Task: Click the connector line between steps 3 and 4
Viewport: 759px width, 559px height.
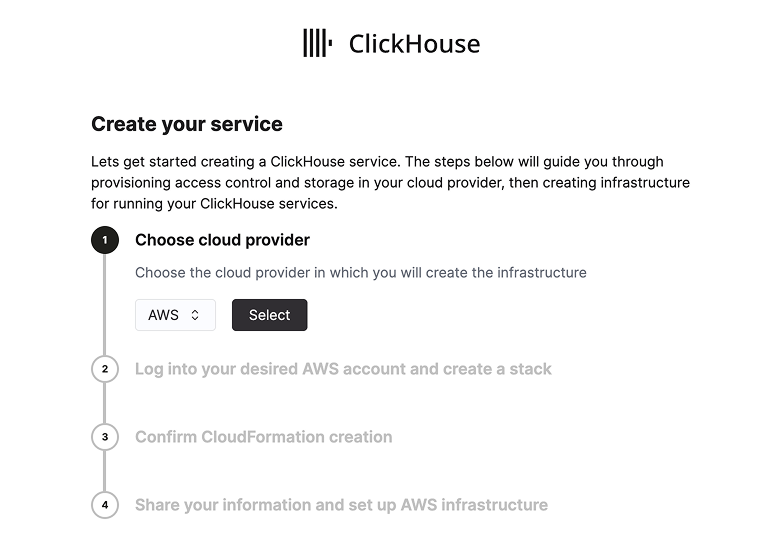Action: click(105, 471)
